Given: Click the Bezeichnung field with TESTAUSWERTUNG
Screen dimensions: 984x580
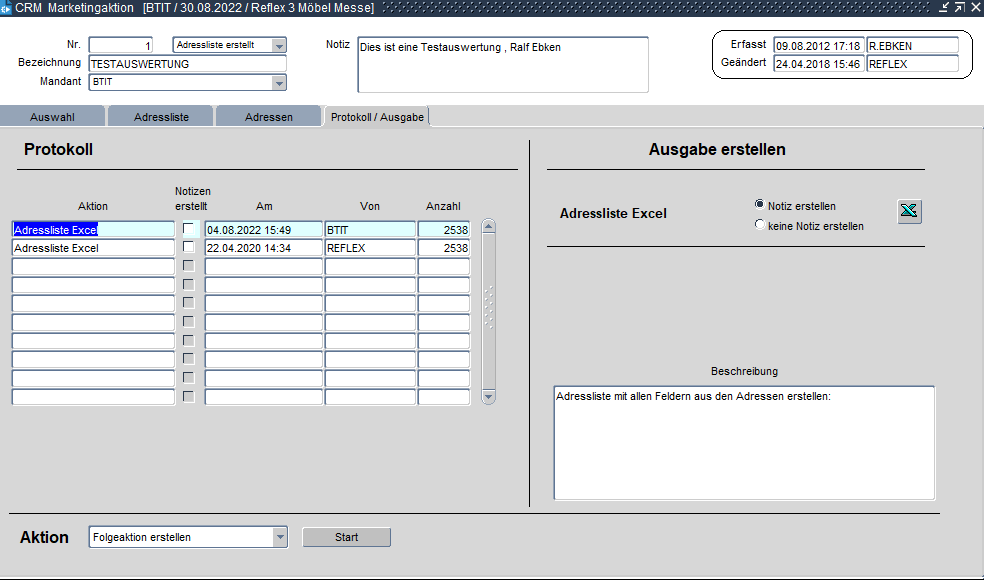Looking at the screenshot, I should click(187, 64).
